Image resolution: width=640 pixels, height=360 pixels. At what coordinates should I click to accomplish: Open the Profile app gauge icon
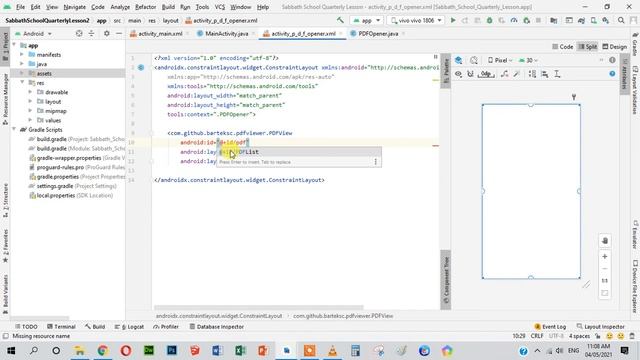click(x=514, y=20)
